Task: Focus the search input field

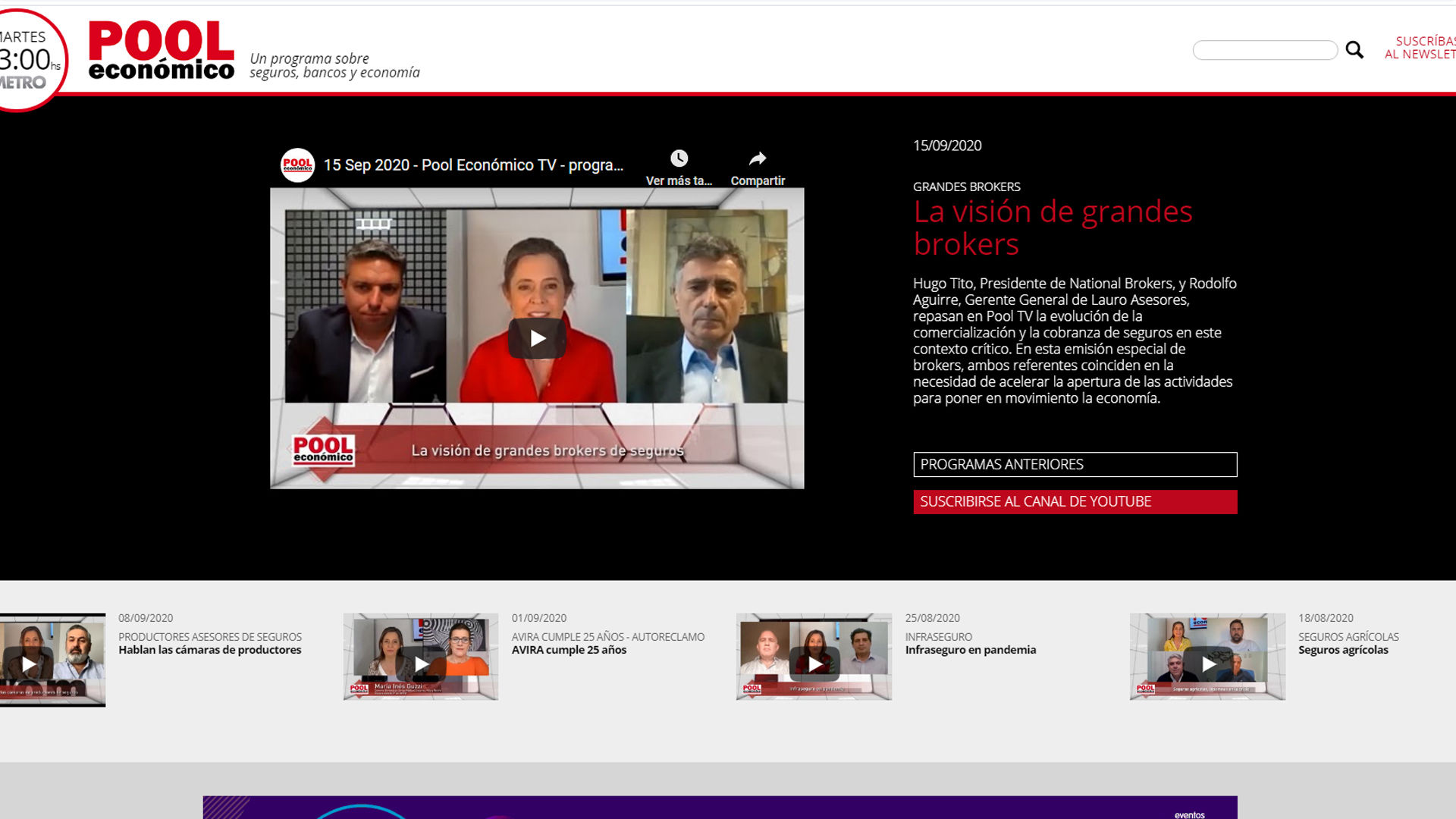Action: [1265, 50]
